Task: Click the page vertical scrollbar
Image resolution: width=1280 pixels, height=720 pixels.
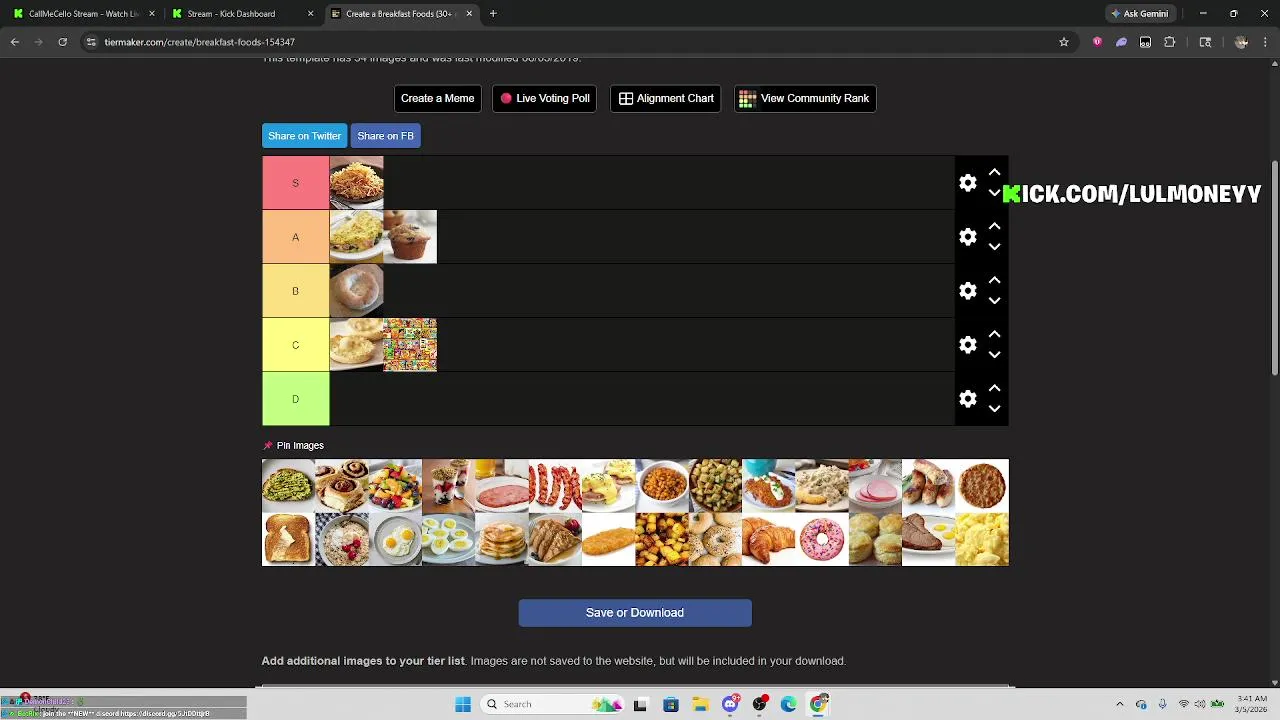Action: click(x=1274, y=267)
